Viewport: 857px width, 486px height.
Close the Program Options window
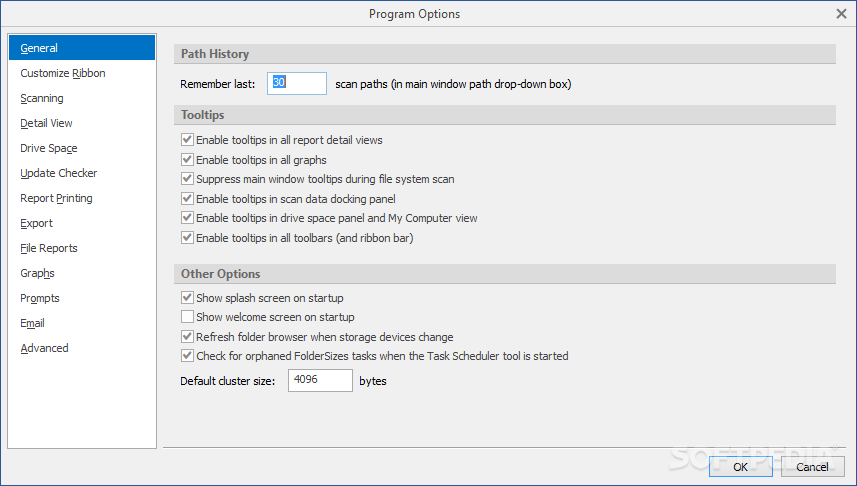(x=841, y=14)
